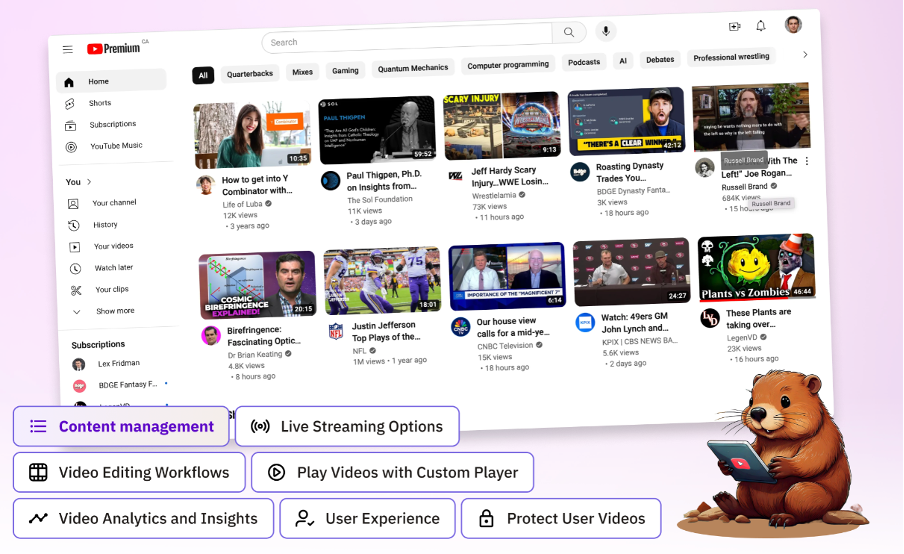Open the notifications bell
904x554 pixels.
click(x=761, y=25)
